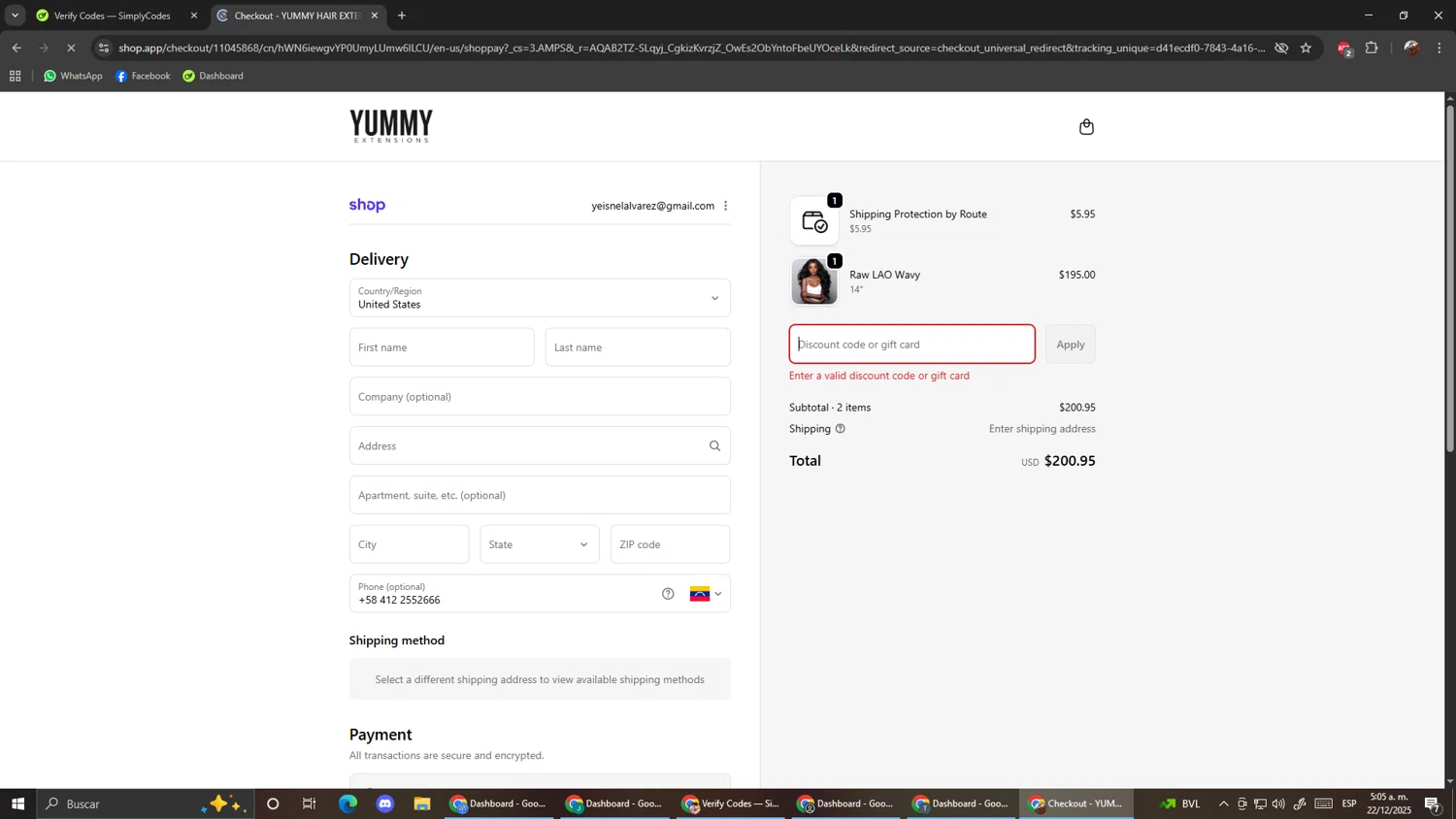This screenshot has height=819, width=1456.
Task: Focus the First name field
Action: coord(442,347)
